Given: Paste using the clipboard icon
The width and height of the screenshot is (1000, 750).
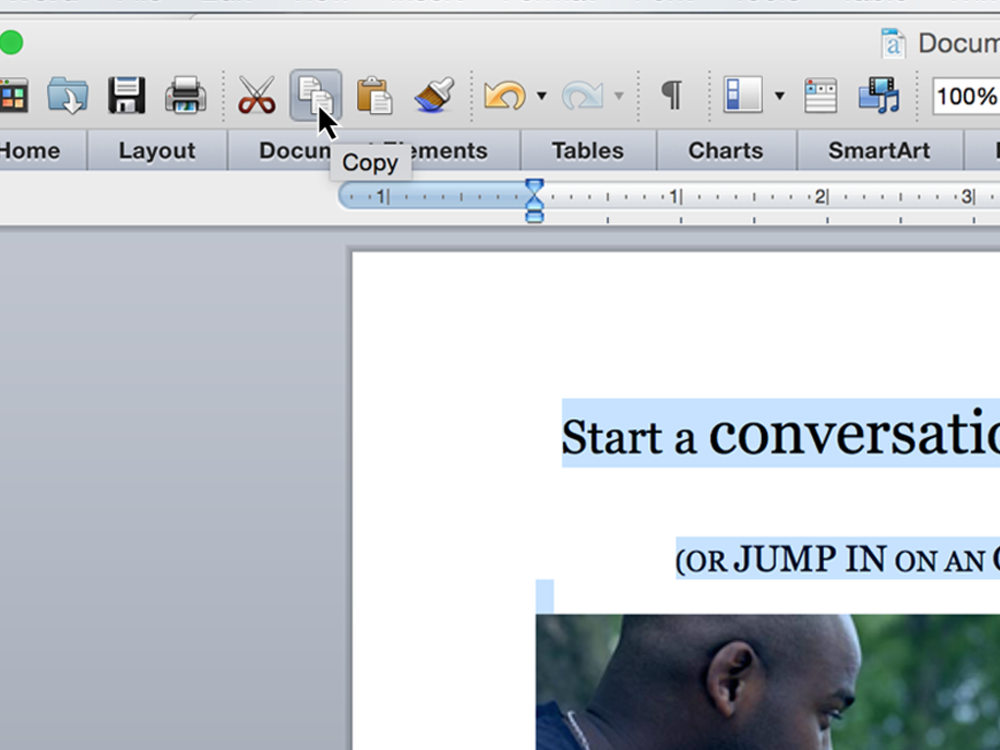Looking at the screenshot, I should click(374, 96).
